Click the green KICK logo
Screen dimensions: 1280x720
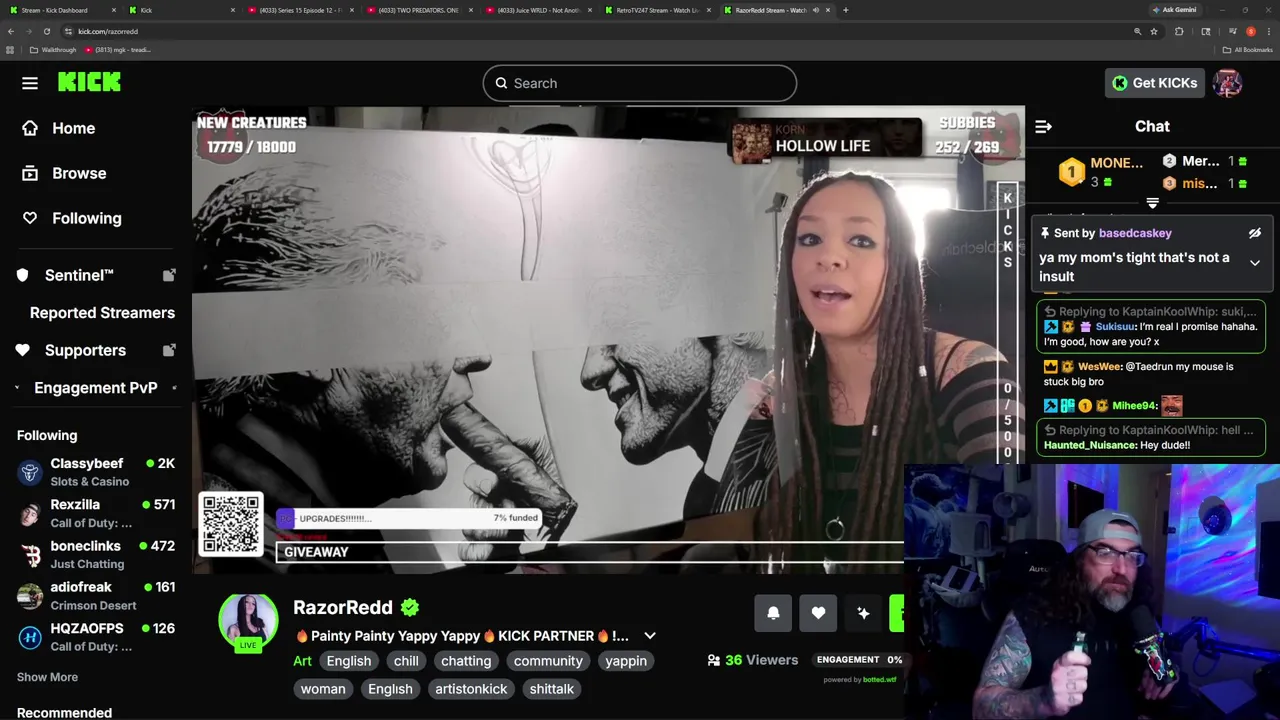89,83
